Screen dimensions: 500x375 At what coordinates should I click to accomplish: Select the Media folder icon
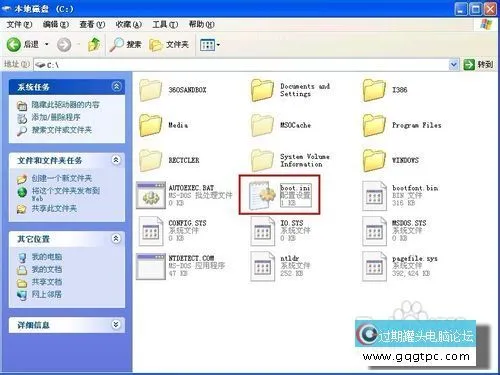(x=150, y=125)
